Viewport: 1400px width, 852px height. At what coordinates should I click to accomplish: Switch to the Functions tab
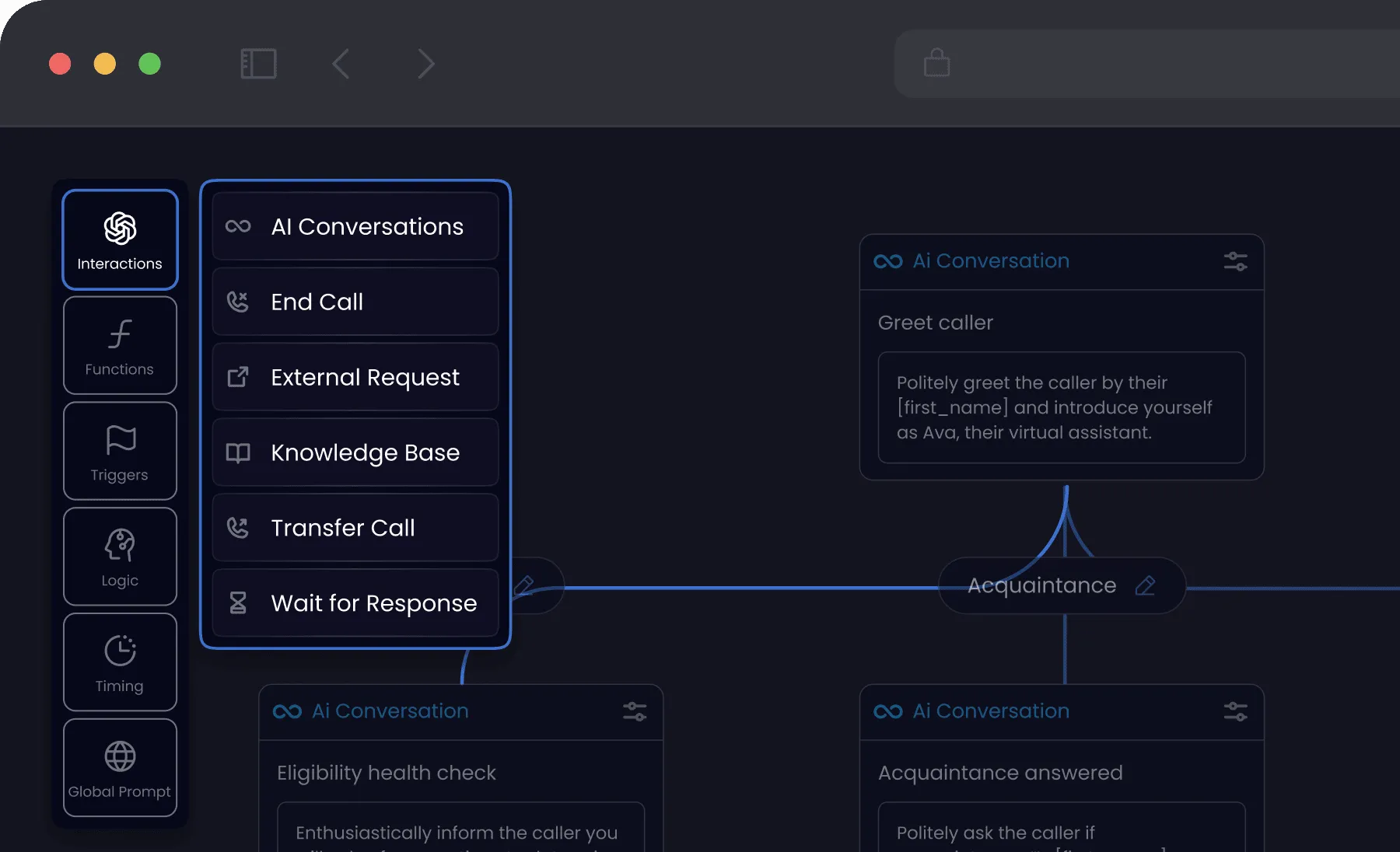pyautogui.click(x=120, y=345)
